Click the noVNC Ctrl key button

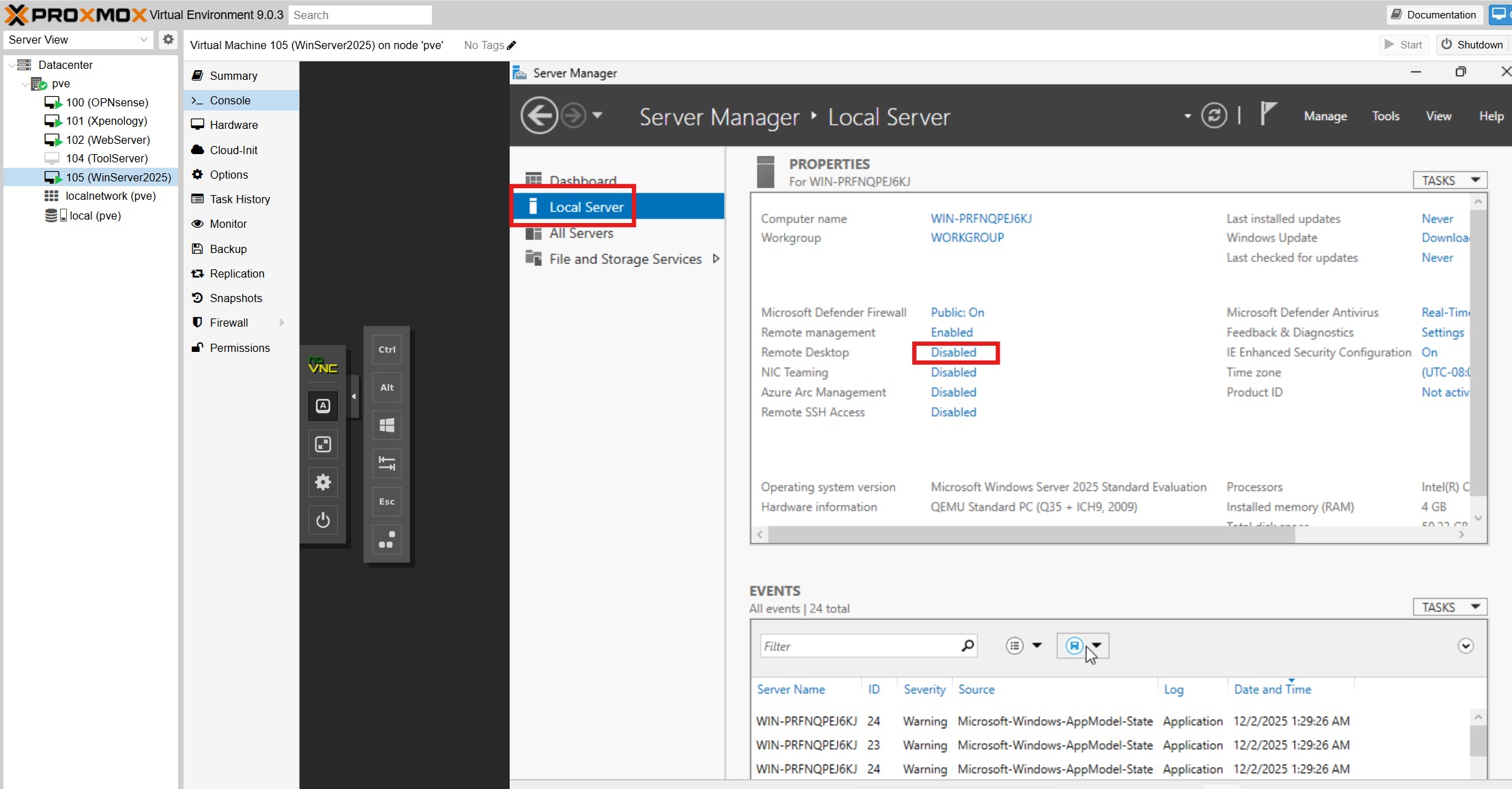(x=387, y=350)
